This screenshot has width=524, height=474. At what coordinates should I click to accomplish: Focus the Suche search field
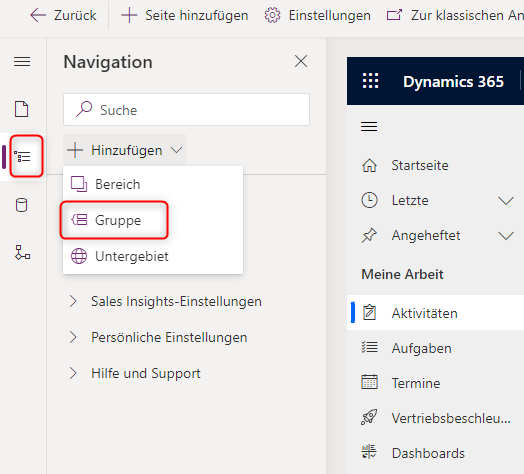(x=186, y=110)
